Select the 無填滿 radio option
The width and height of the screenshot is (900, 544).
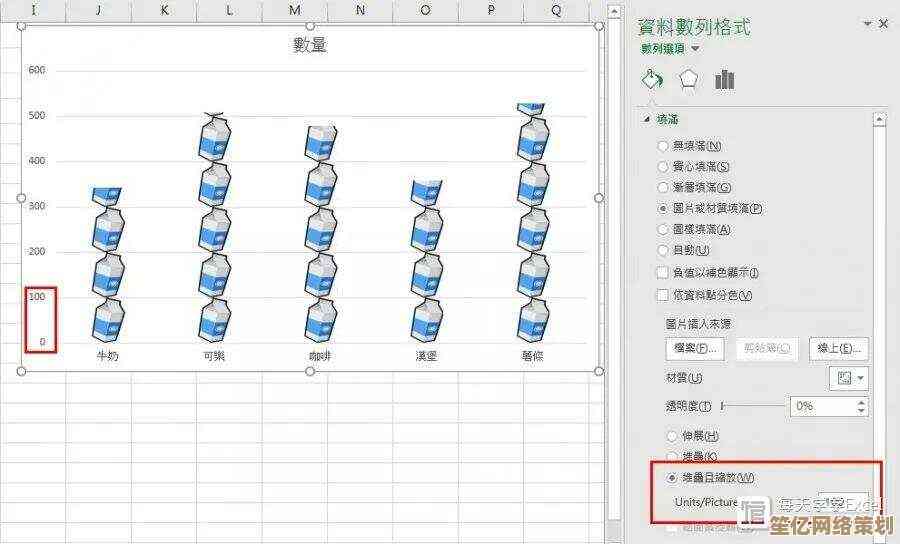pyautogui.click(x=663, y=146)
